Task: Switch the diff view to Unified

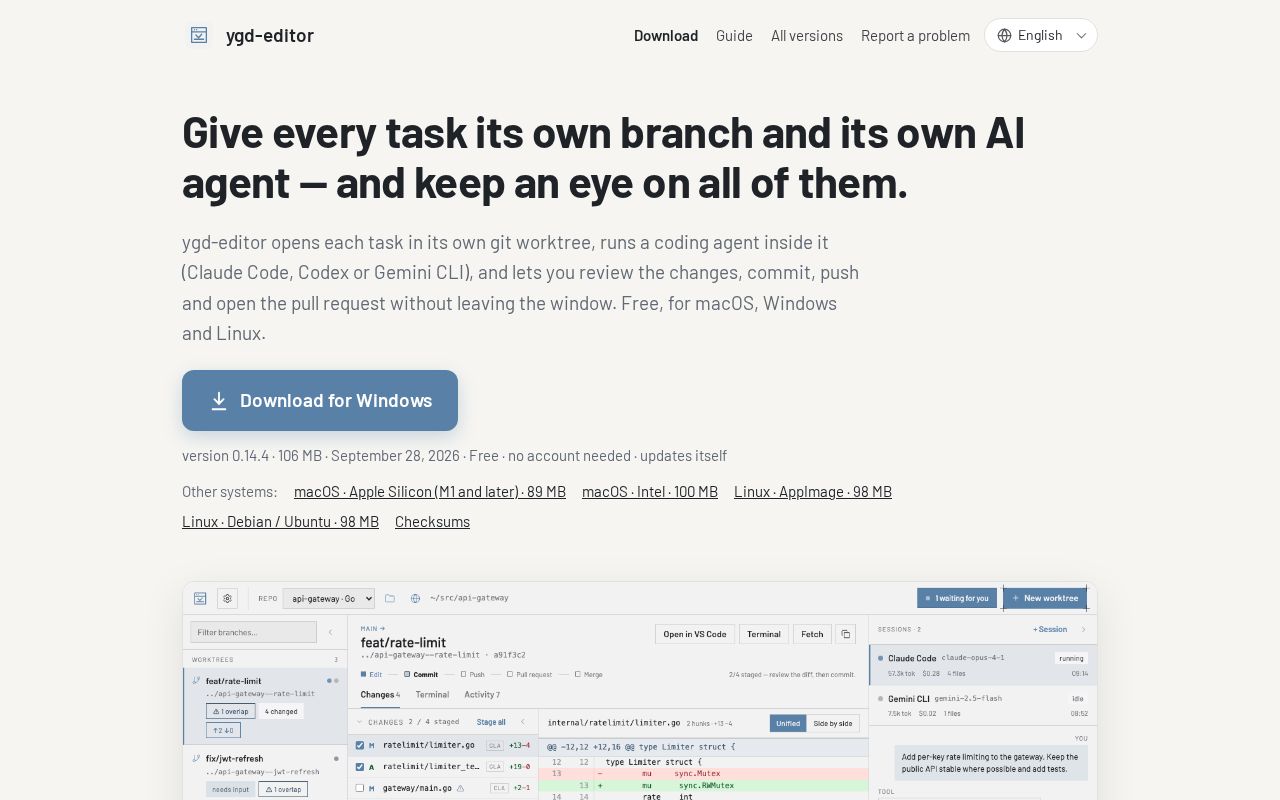Action: pos(788,723)
